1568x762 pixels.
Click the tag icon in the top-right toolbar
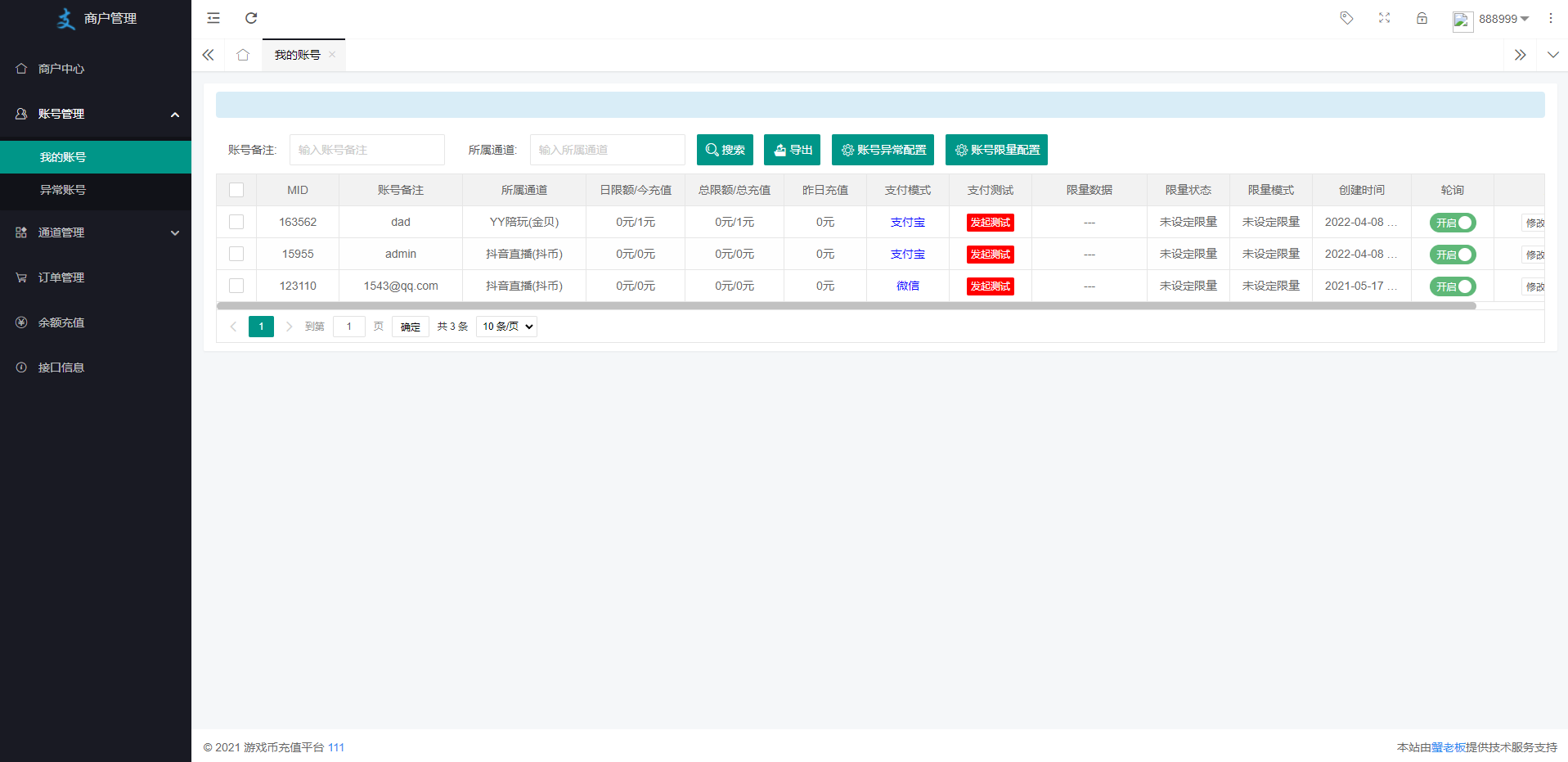click(x=1346, y=18)
